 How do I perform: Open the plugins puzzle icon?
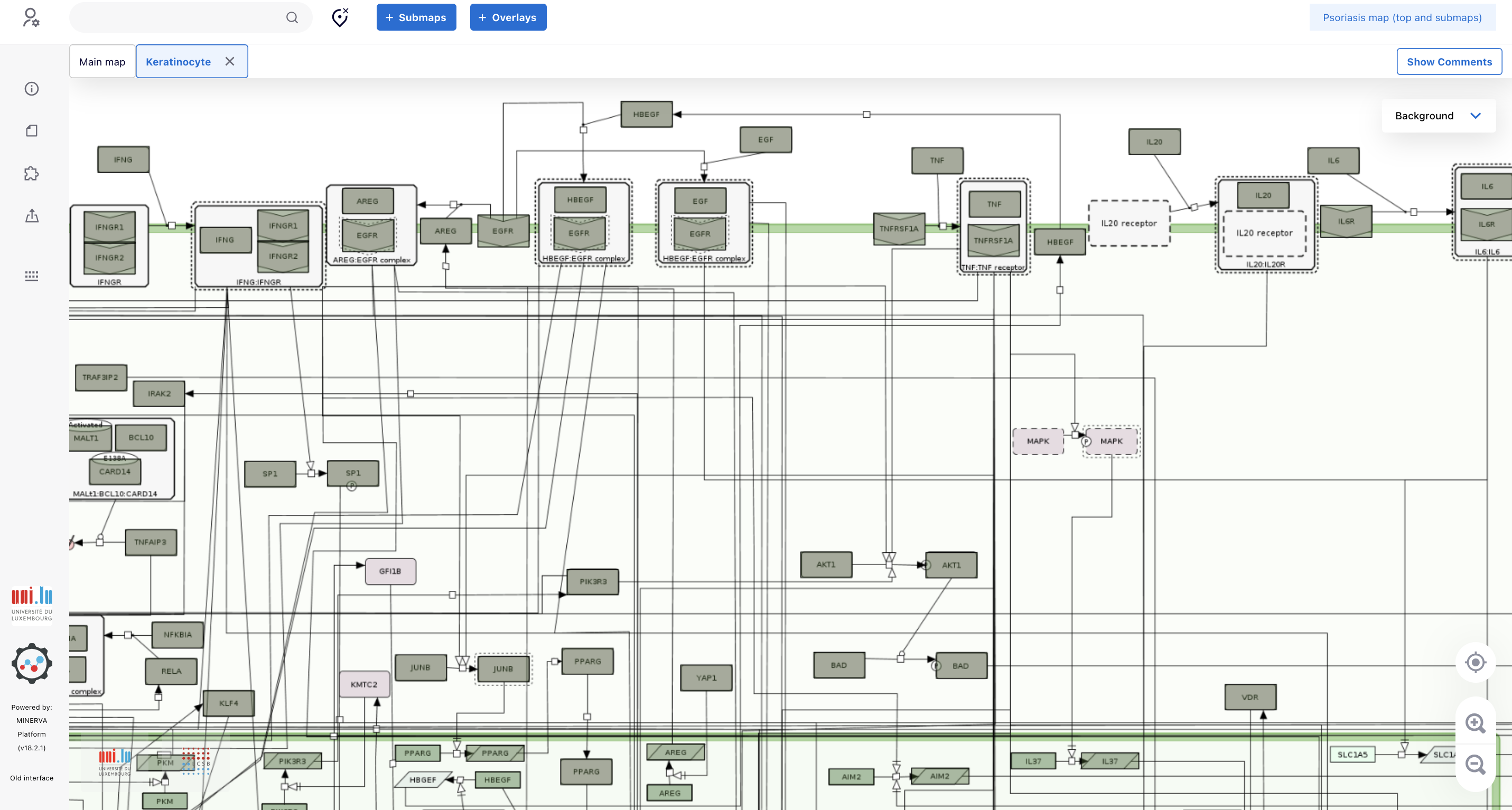point(32,174)
